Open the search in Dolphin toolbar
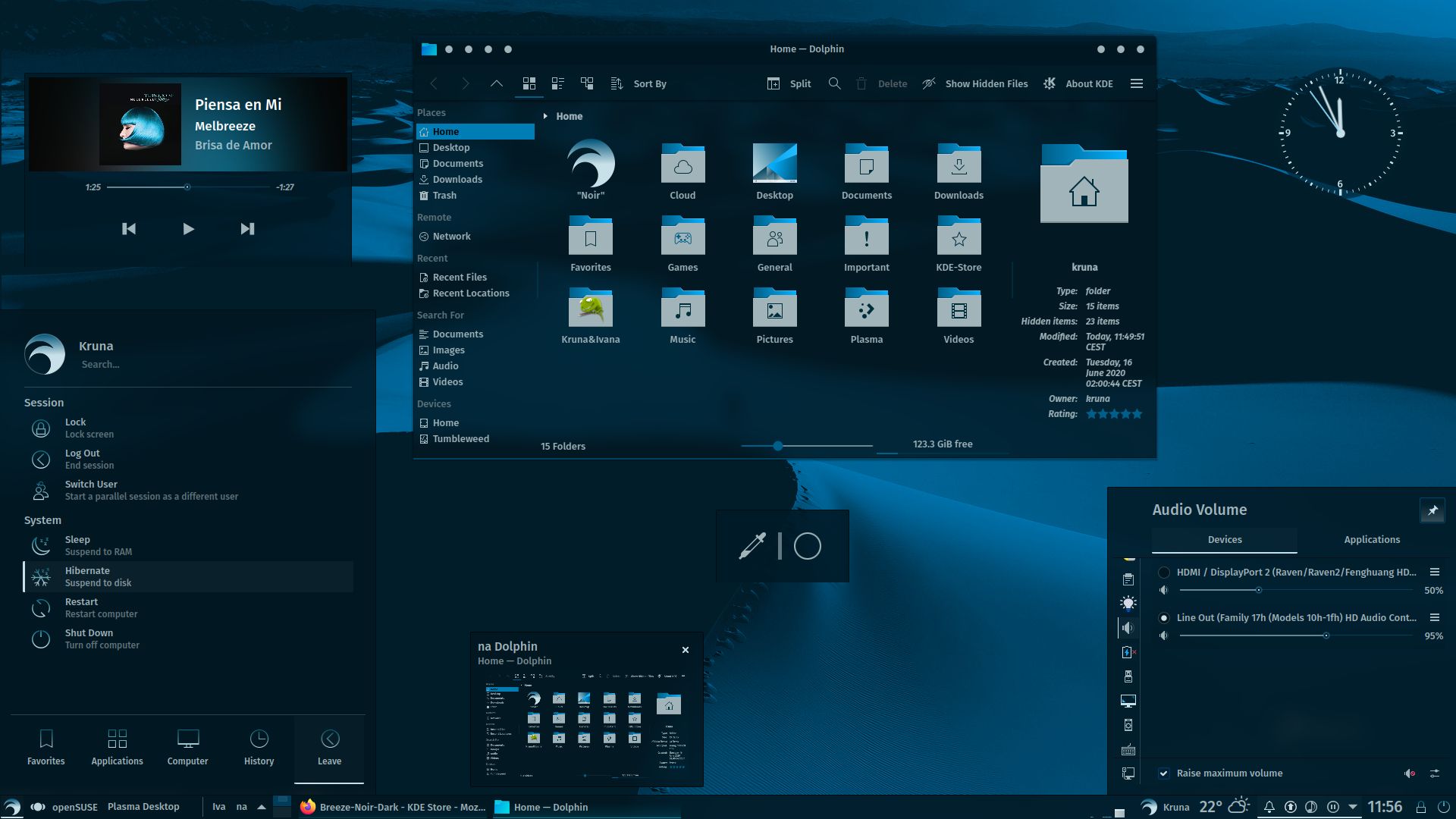The height and width of the screenshot is (819, 1456). 834,83
